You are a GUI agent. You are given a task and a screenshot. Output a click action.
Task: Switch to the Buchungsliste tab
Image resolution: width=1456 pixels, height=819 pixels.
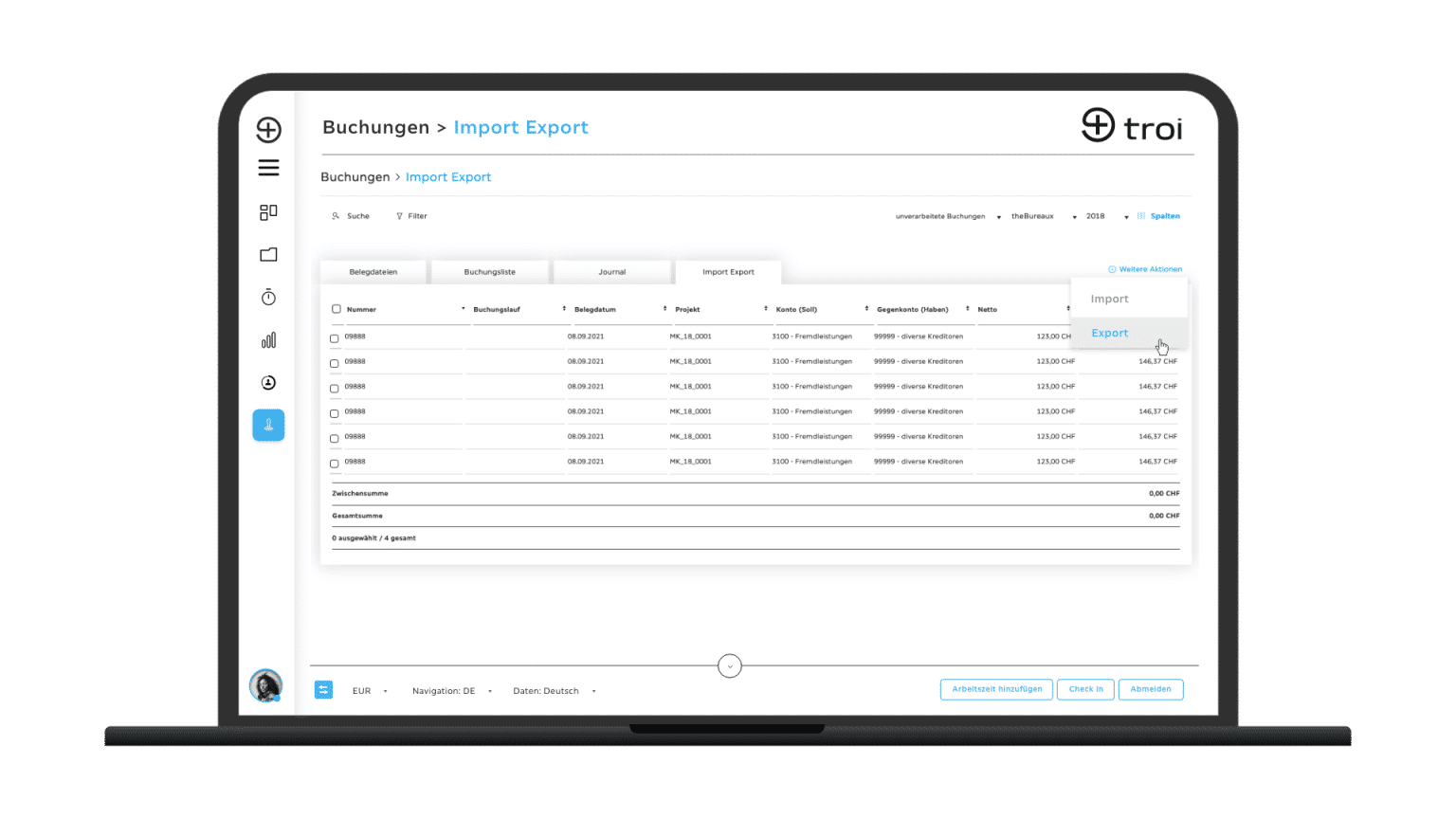pos(489,272)
